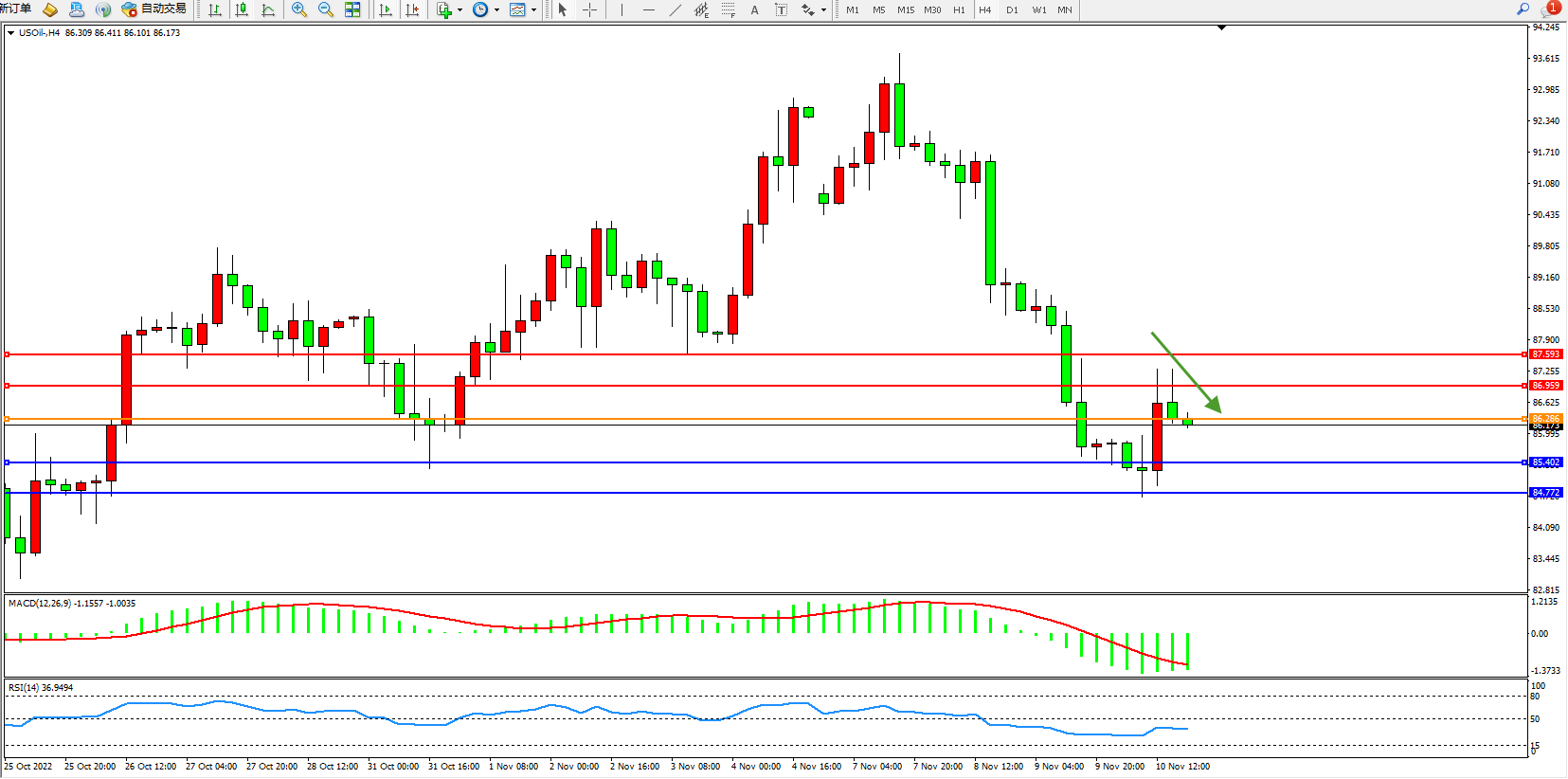Viewport: 1568px width, 779px height.
Task: Toggle the 自动交易 auto trading button
Action: (x=154, y=9)
